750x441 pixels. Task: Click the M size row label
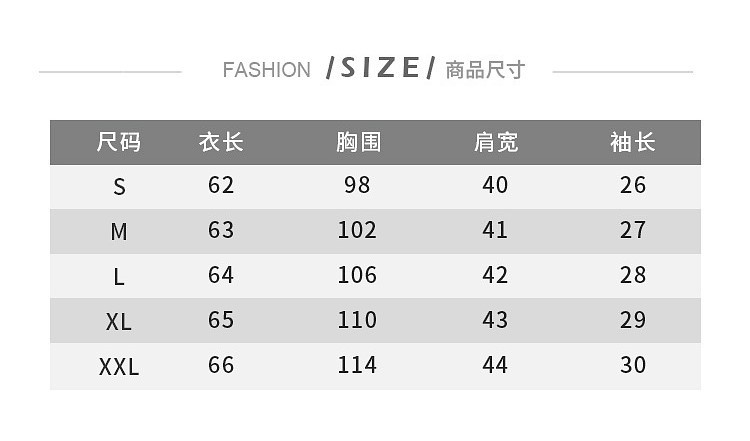click(x=119, y=232)
